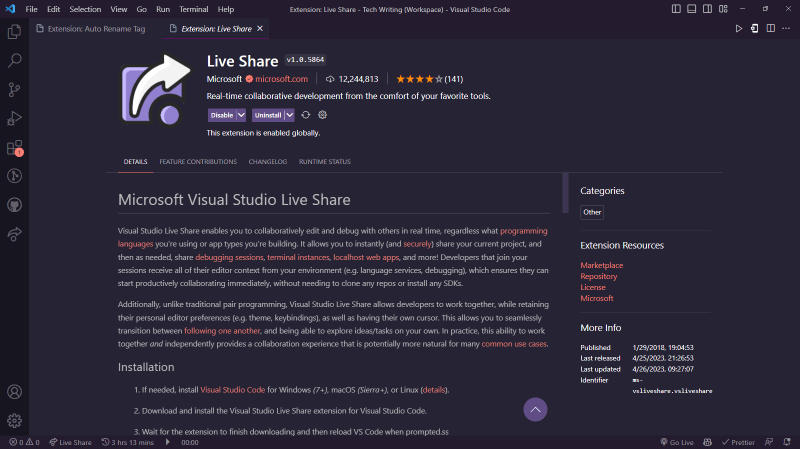The image size is (800, 449).
Task: Click errors and warnings count in status bar
Action: [x=24, y=442]
